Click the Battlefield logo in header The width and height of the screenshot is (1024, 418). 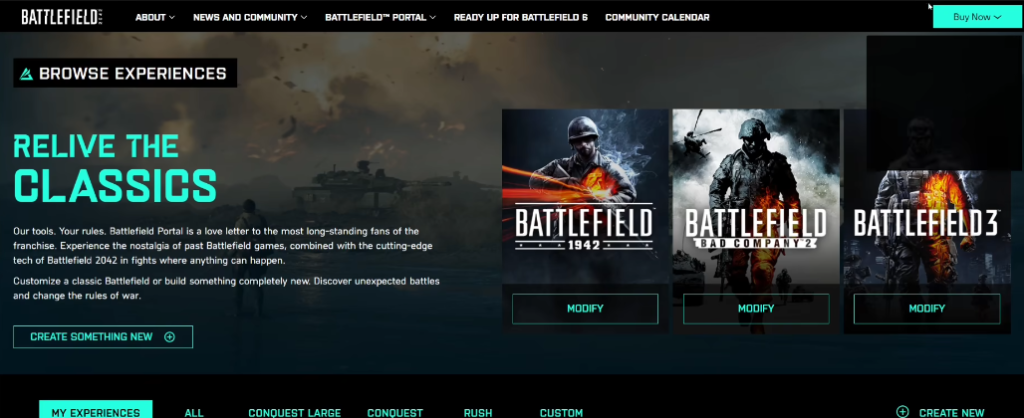click(62, 17)
